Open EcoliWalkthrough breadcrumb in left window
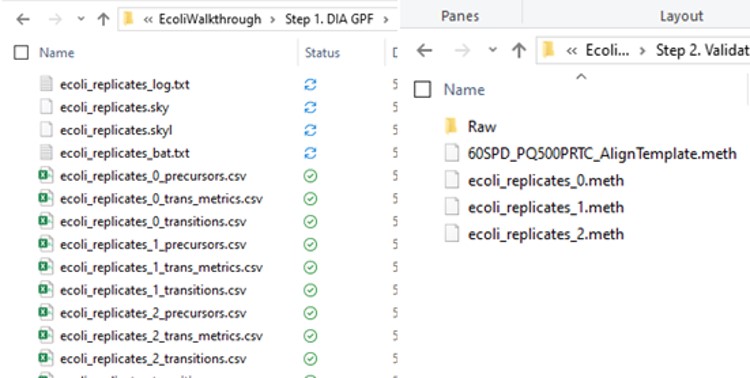750x378 pixels. (210, 19)
